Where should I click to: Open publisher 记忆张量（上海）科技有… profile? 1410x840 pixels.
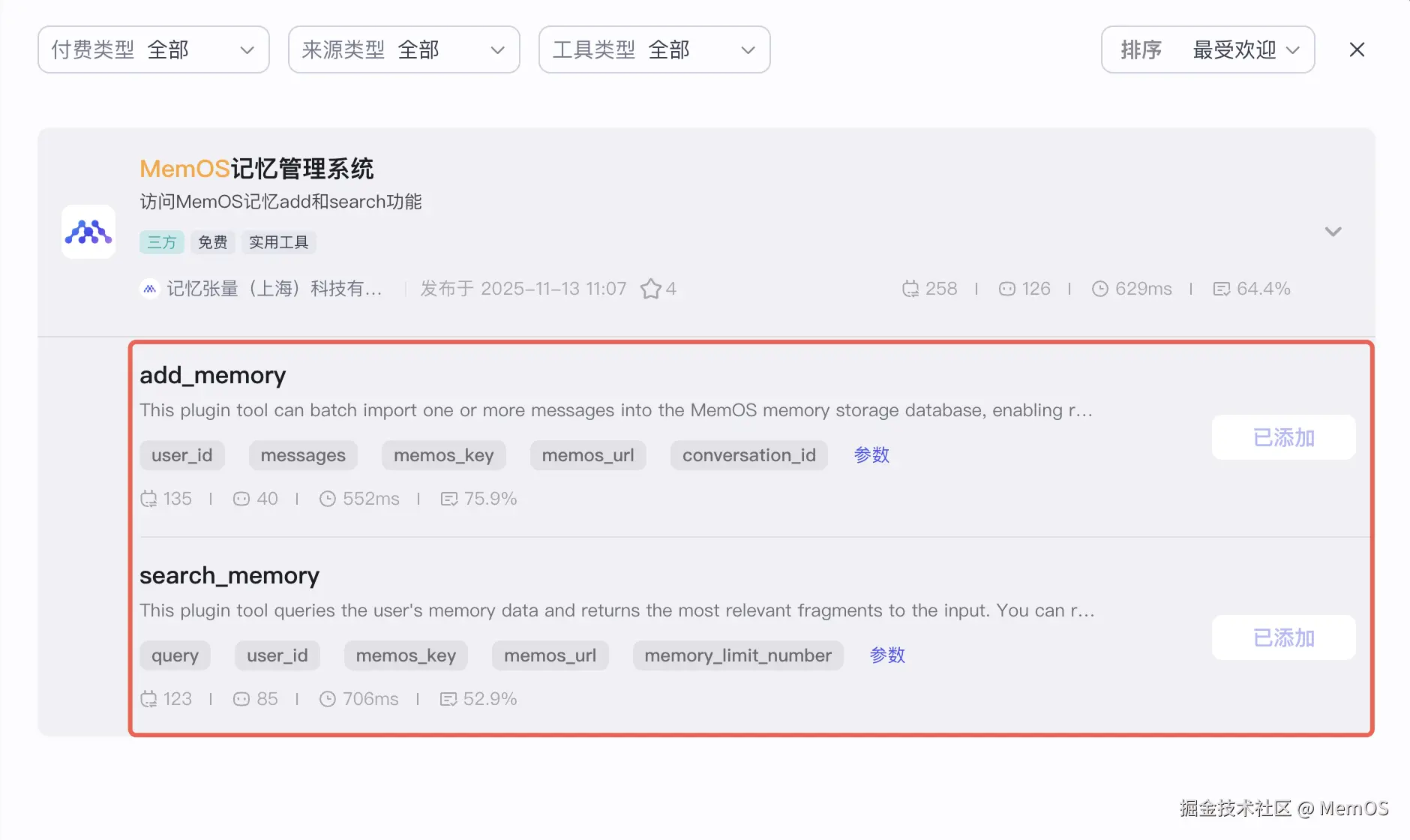(x=274, y=289)
